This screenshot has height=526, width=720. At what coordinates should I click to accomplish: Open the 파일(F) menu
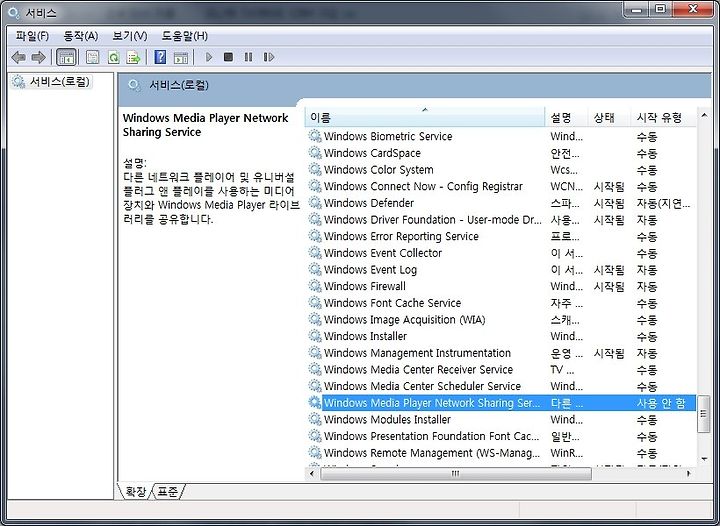[x=32, y=36]
